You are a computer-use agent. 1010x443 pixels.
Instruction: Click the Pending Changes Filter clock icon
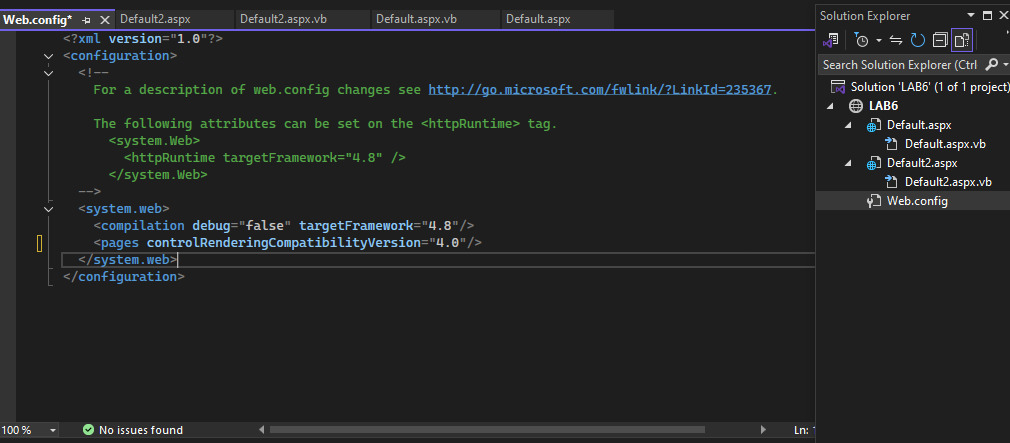coord(861,41)
